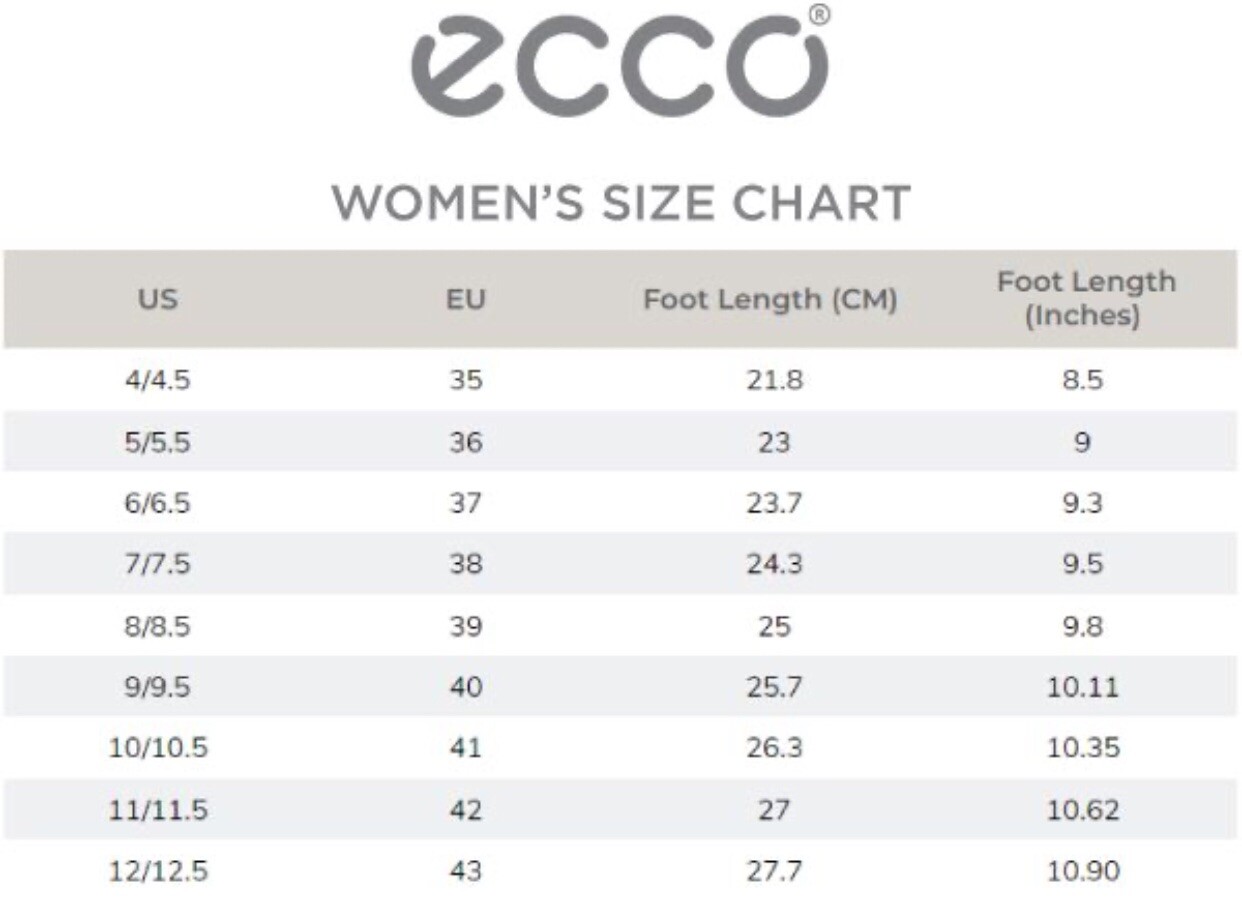
Task: Click US size 10/10.5 cell
Action: pos(158,748)
